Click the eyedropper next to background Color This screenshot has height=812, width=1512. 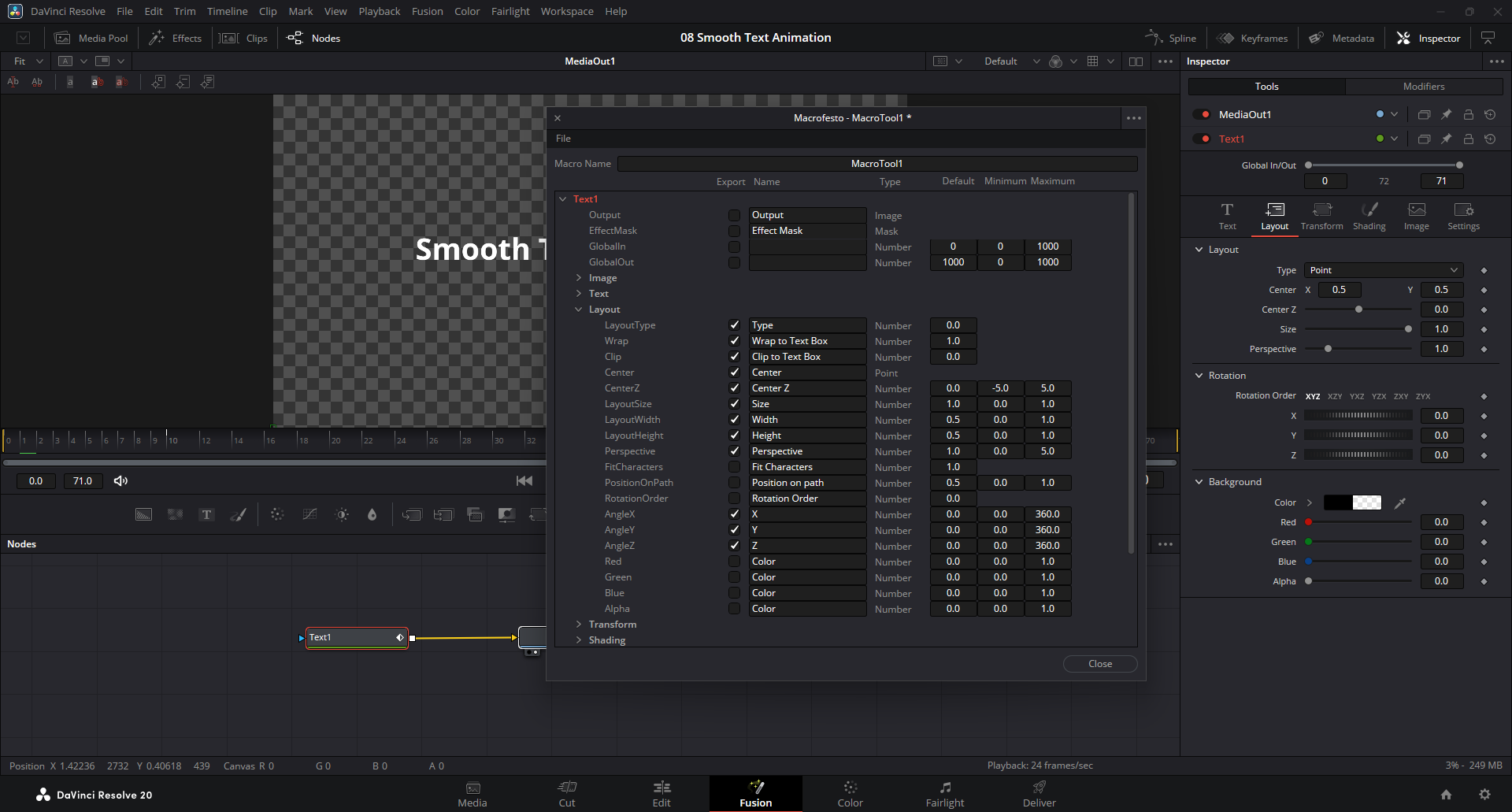pyautogui.click(x=1400, y=502)
